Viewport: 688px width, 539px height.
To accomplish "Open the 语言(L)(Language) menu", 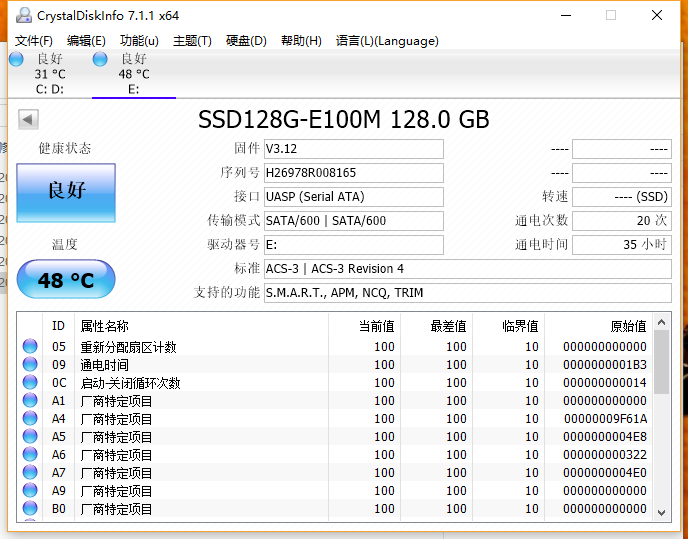I will click(x=387, y=41).
